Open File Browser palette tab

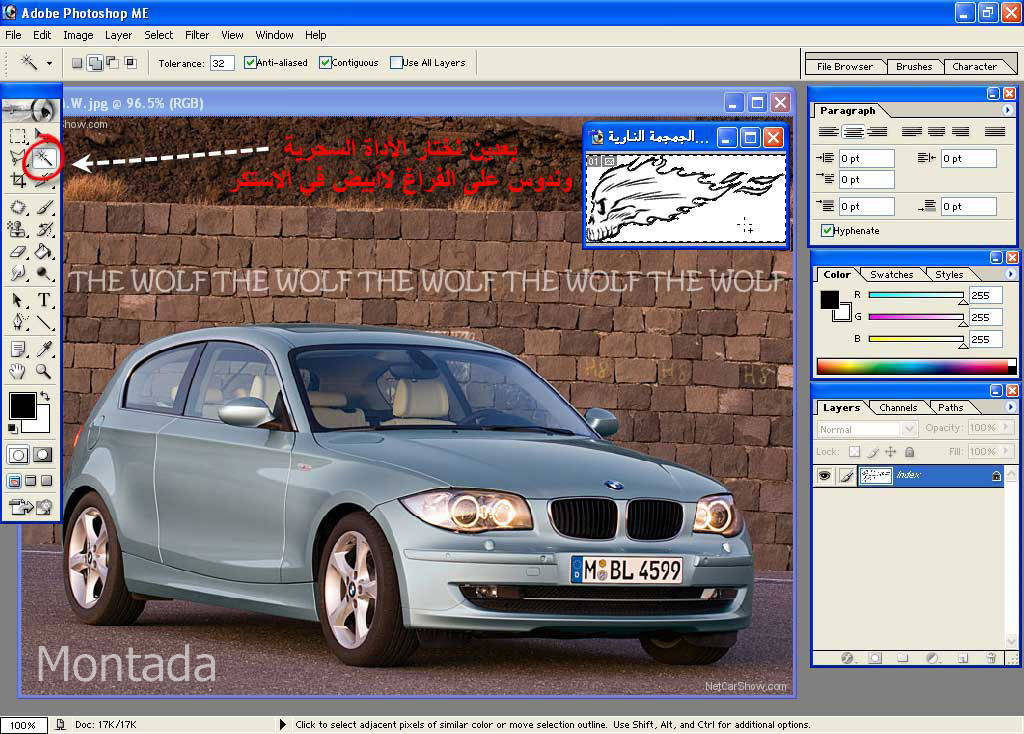[845, 67]
